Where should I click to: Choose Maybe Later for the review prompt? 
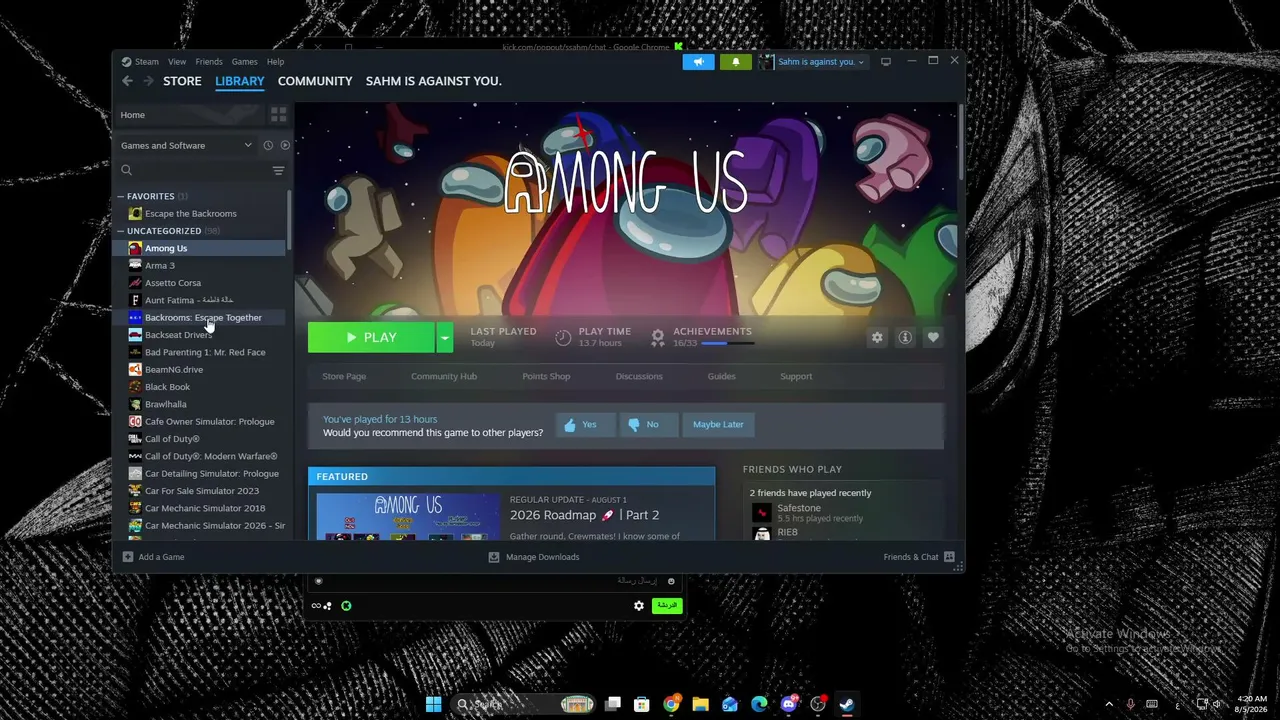[x=718, y=424]
